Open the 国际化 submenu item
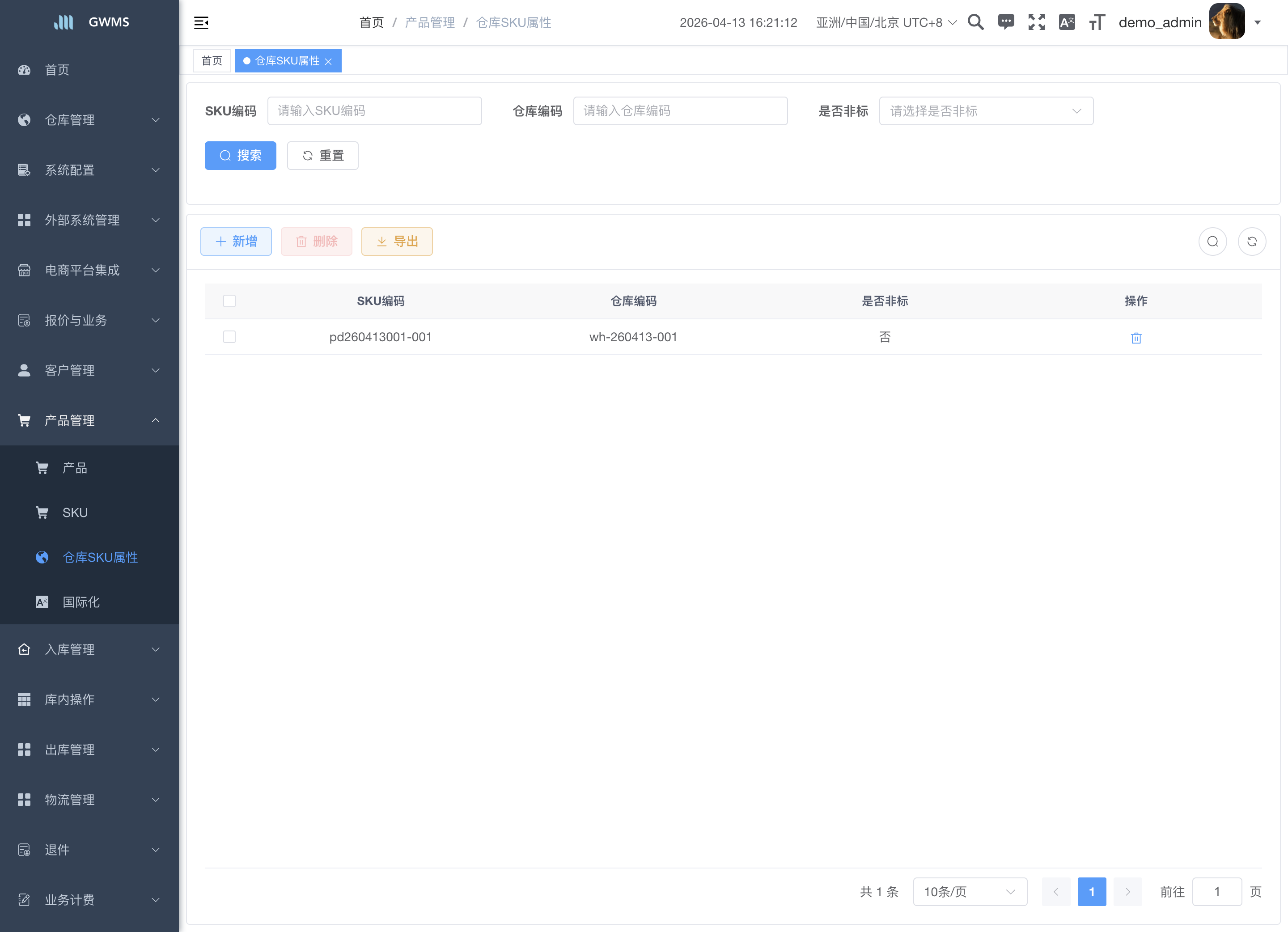 (x=89, y=602)
